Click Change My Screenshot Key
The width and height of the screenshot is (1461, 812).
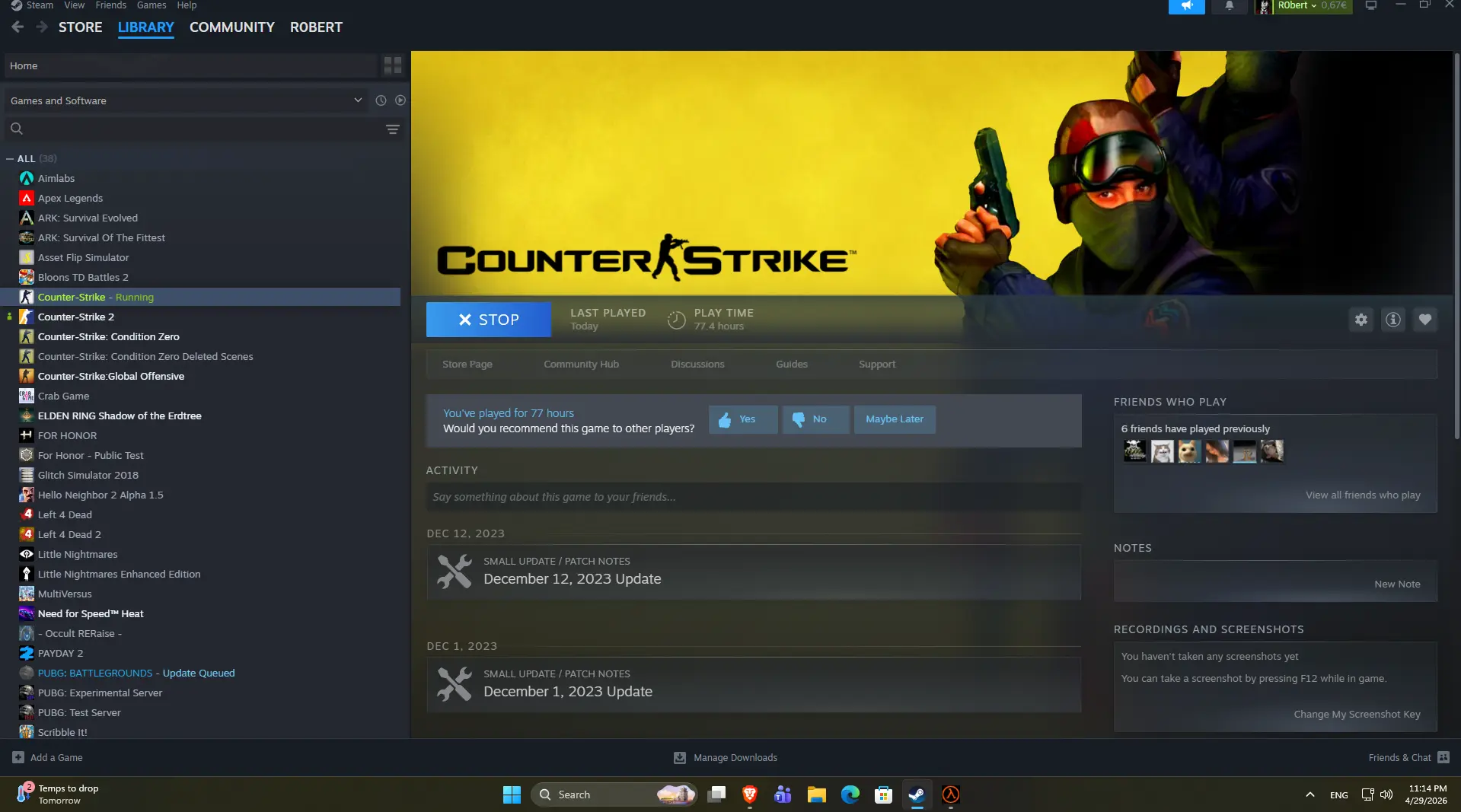pos(1357,715)
